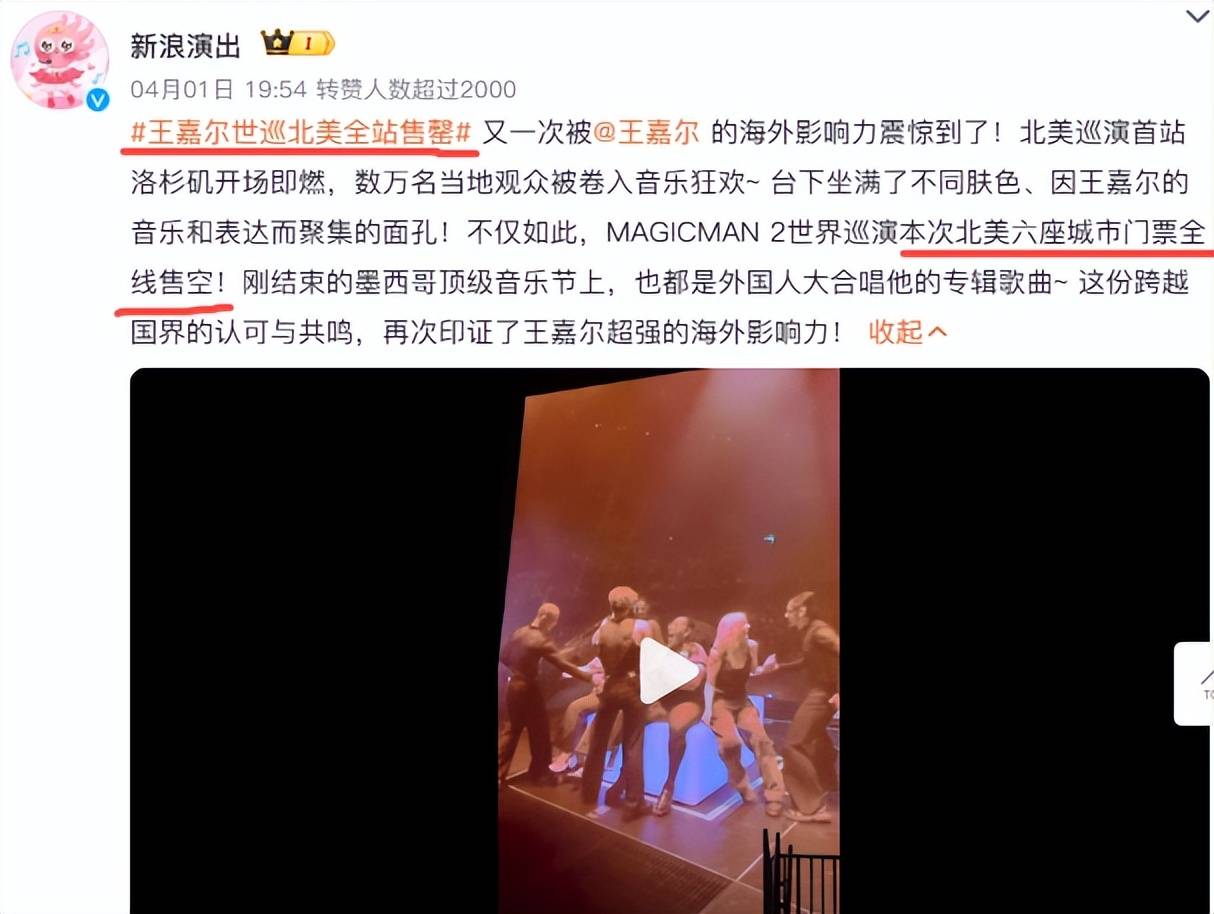Click the underlined 线售空 text

(172, 283)
